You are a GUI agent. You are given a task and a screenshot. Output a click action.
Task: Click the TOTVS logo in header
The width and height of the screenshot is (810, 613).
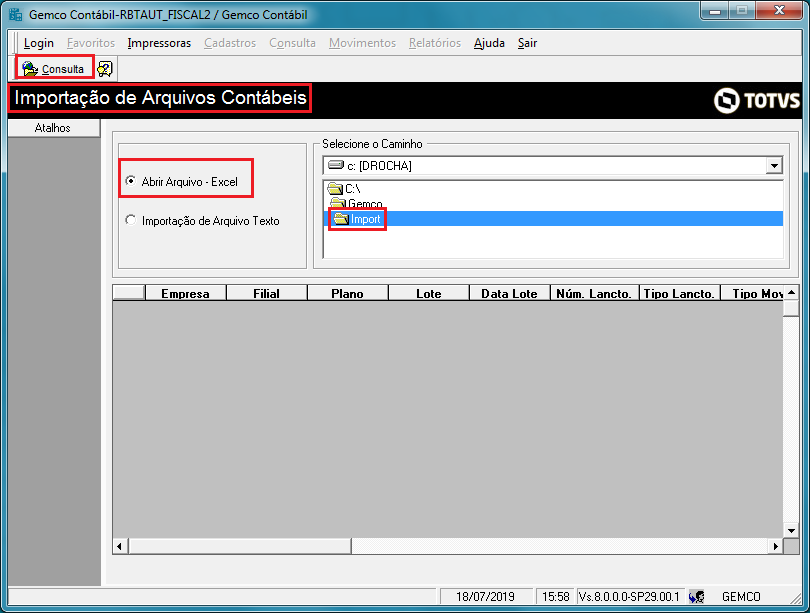757,100
